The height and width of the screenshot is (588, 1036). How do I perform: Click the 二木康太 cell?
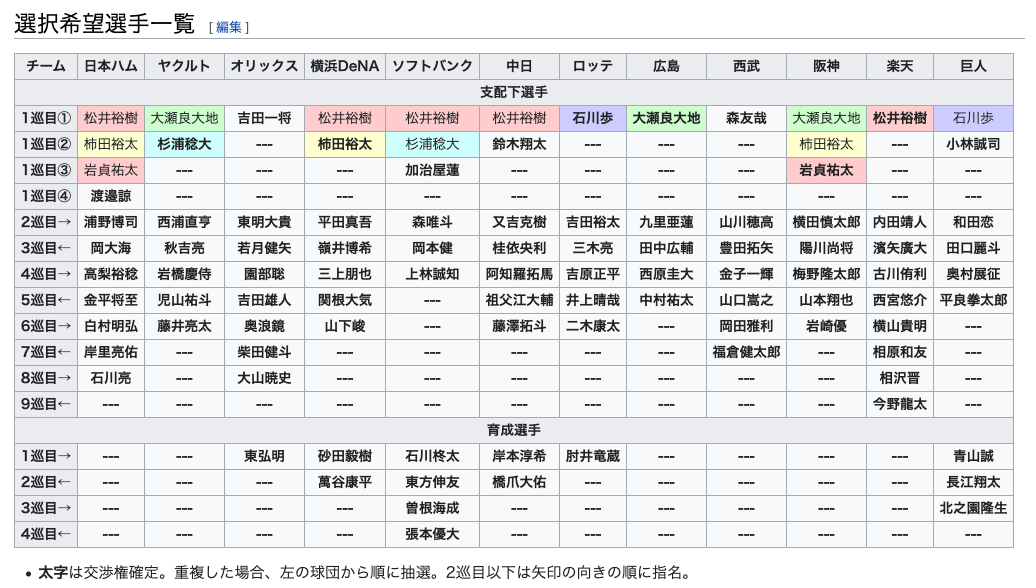(x=593, y=326)
